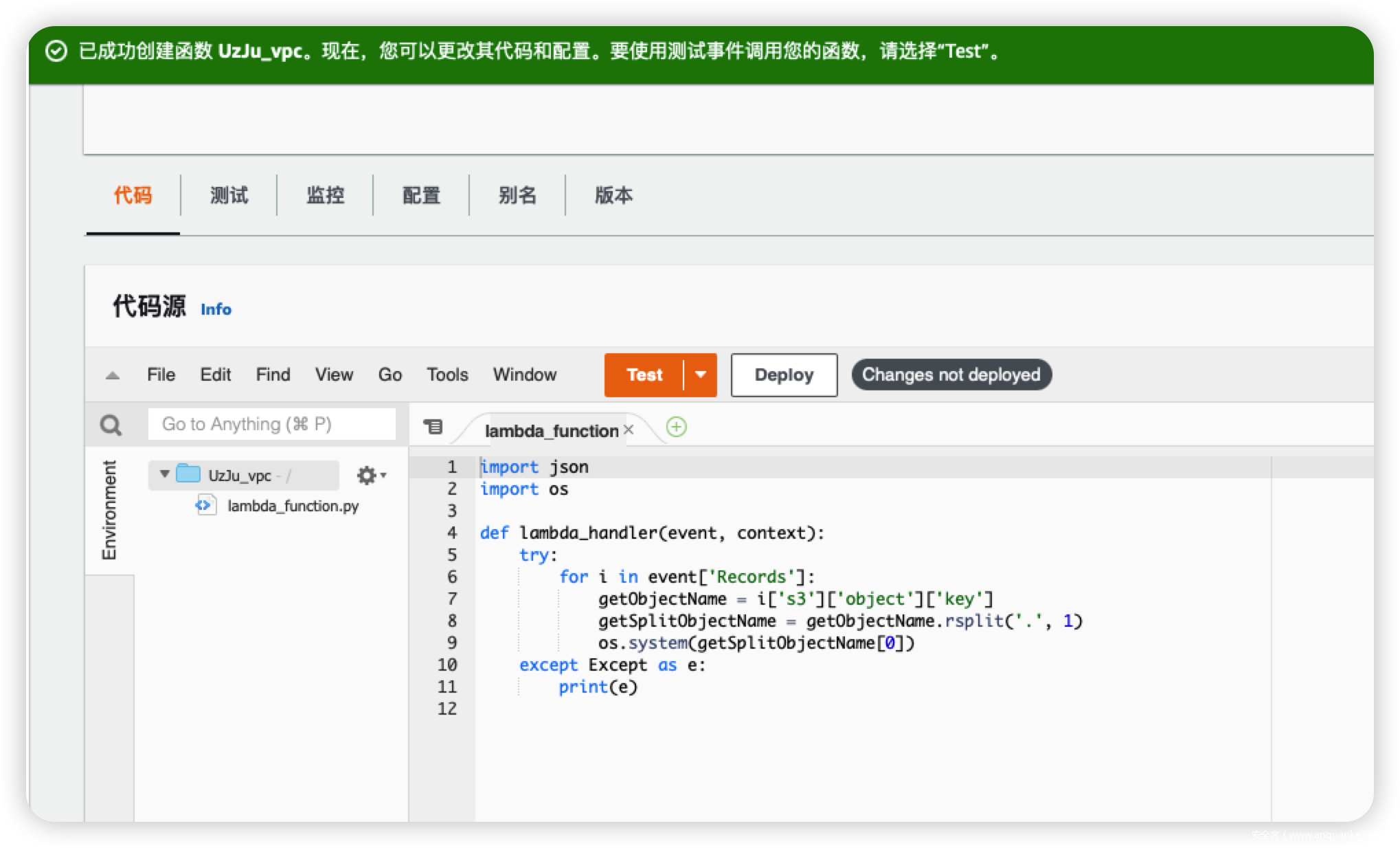This screenshot has height=848, width=1400.
Task: Open the Test button dropdown arrow
Action: (x=701, y=375)
